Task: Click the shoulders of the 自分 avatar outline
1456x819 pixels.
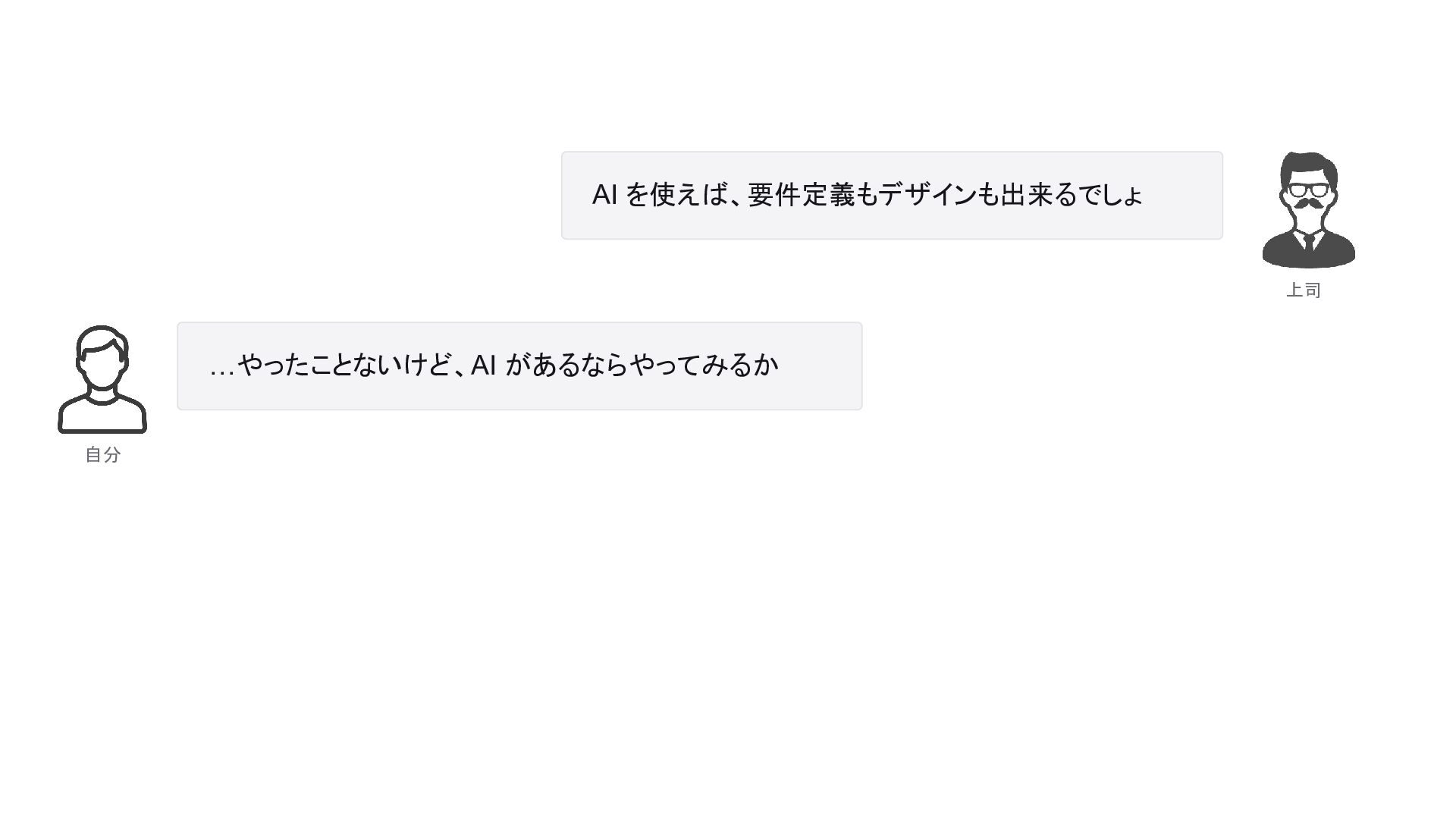Action: [102, 413]
